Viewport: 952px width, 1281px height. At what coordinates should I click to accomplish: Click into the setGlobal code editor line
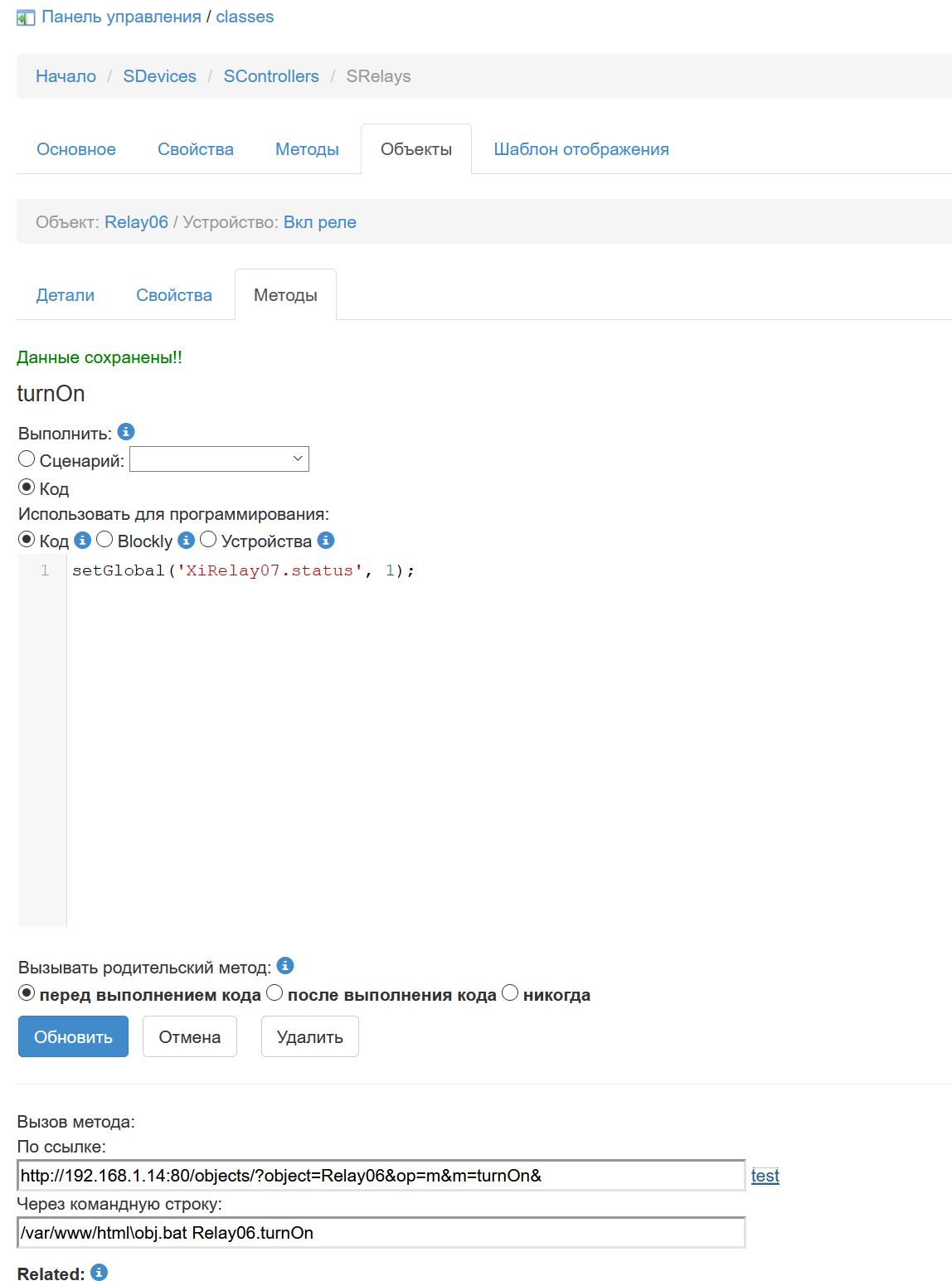pyautogui.click(x=243, y=570)
